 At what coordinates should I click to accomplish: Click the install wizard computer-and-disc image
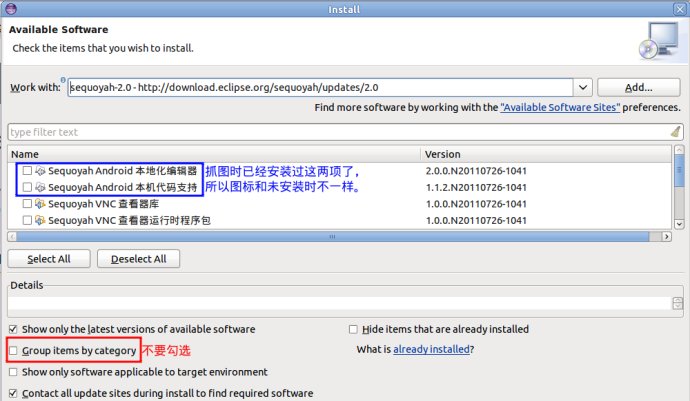659,41
